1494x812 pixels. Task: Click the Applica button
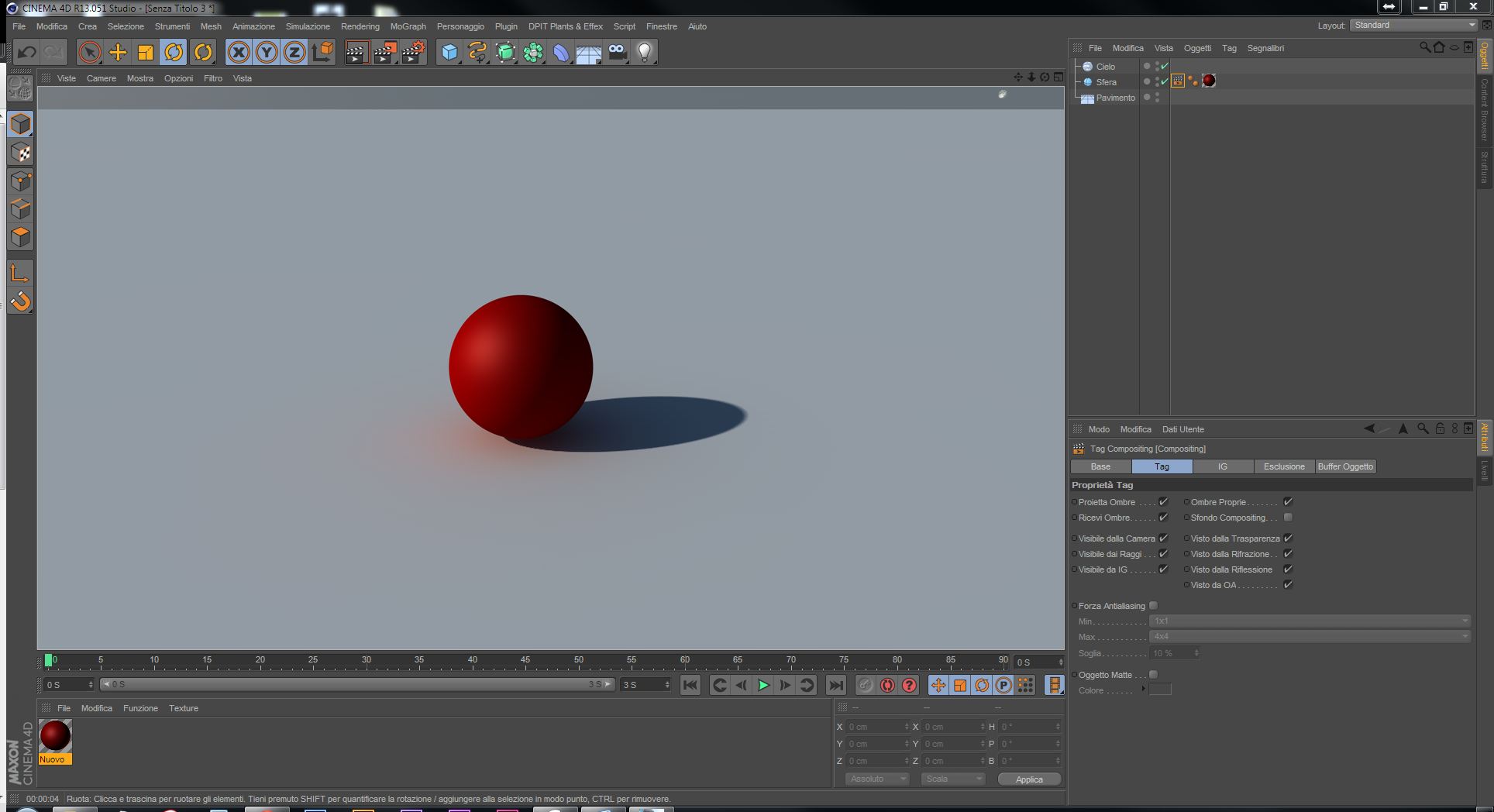point(1029,779)
